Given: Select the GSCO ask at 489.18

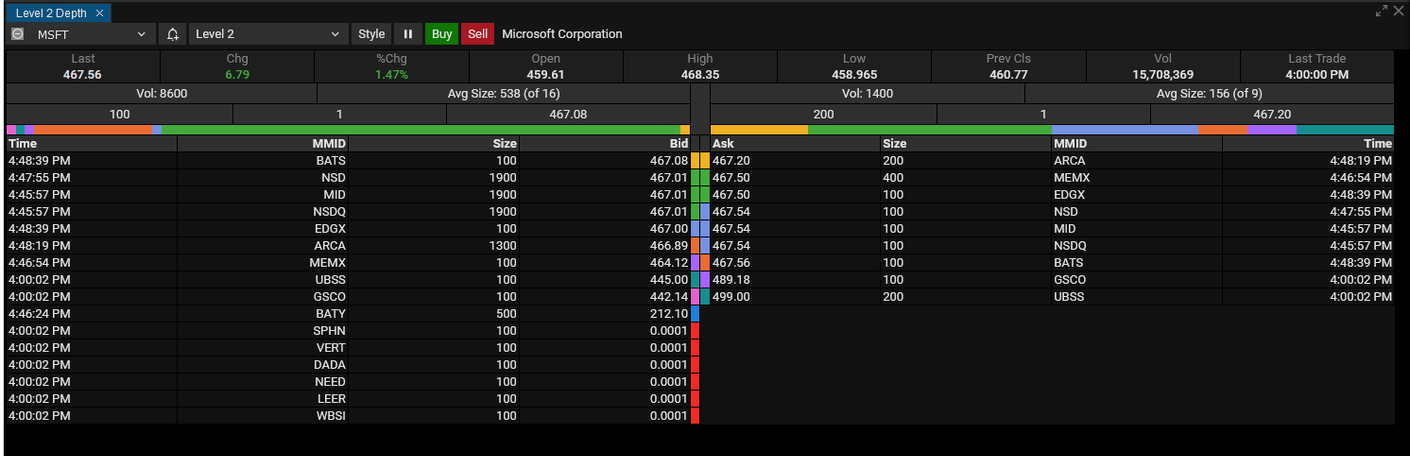Looking at the screenshot, I should (x=1052, y=279).
